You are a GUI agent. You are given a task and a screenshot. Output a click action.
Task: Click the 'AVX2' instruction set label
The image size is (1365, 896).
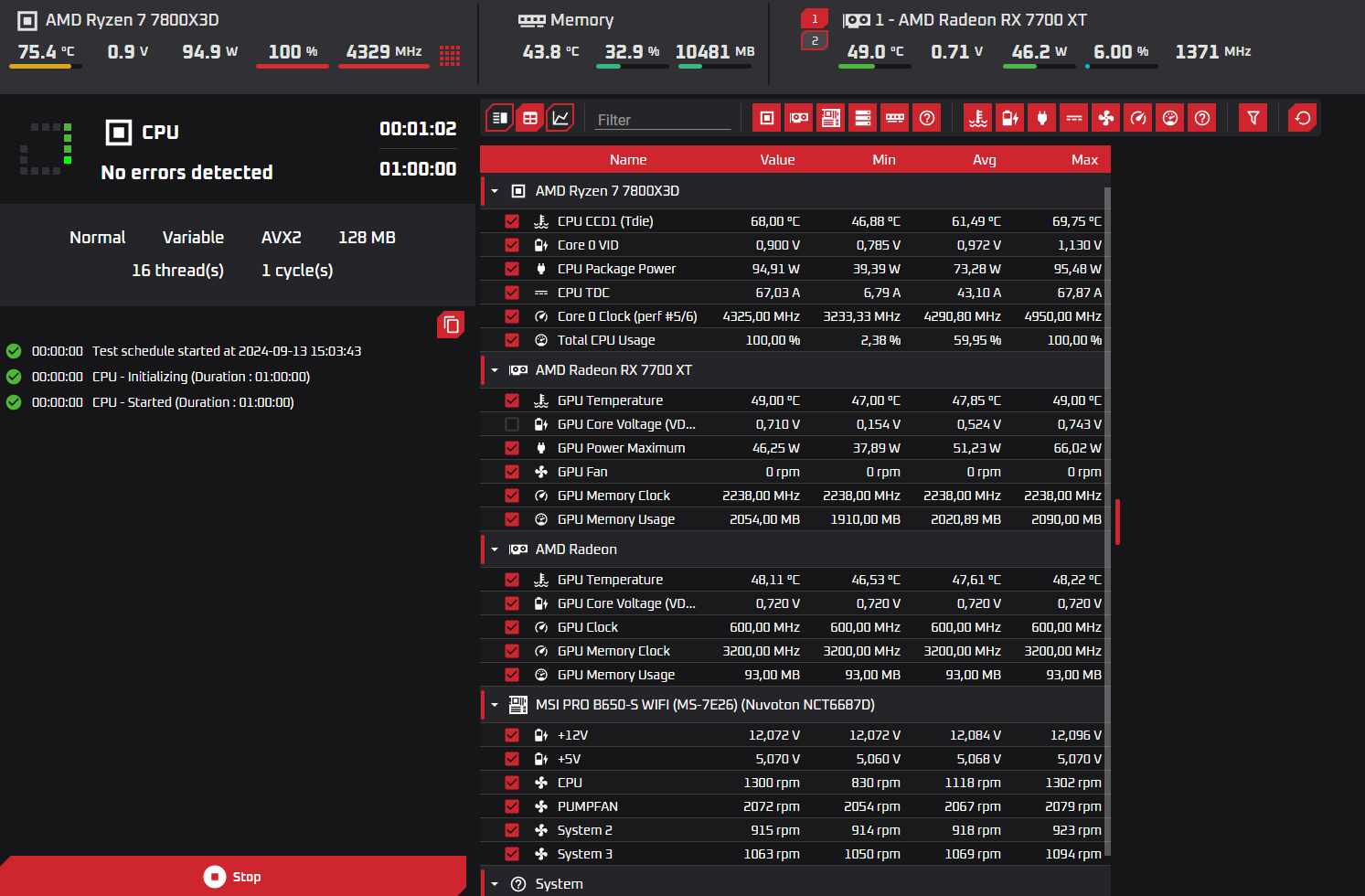tap(281, 238)
